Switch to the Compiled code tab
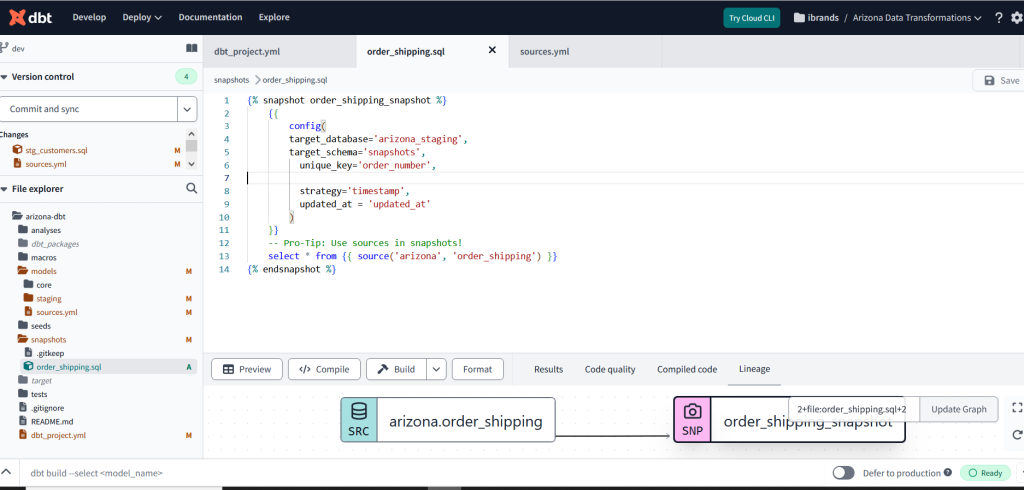Screen dimensions: 1024x490 [x=686, y=369]
